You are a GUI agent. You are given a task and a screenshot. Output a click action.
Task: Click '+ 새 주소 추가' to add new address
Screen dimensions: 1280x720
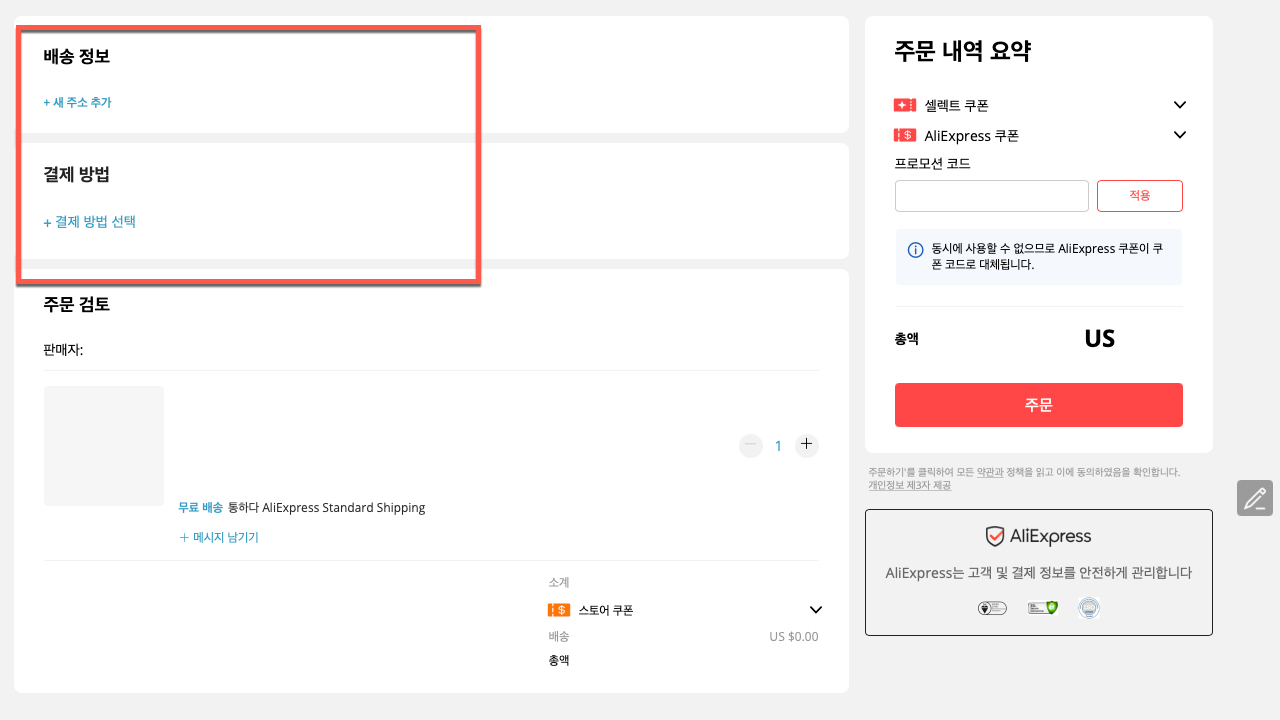pyautogui.click(x=77, y=102)
